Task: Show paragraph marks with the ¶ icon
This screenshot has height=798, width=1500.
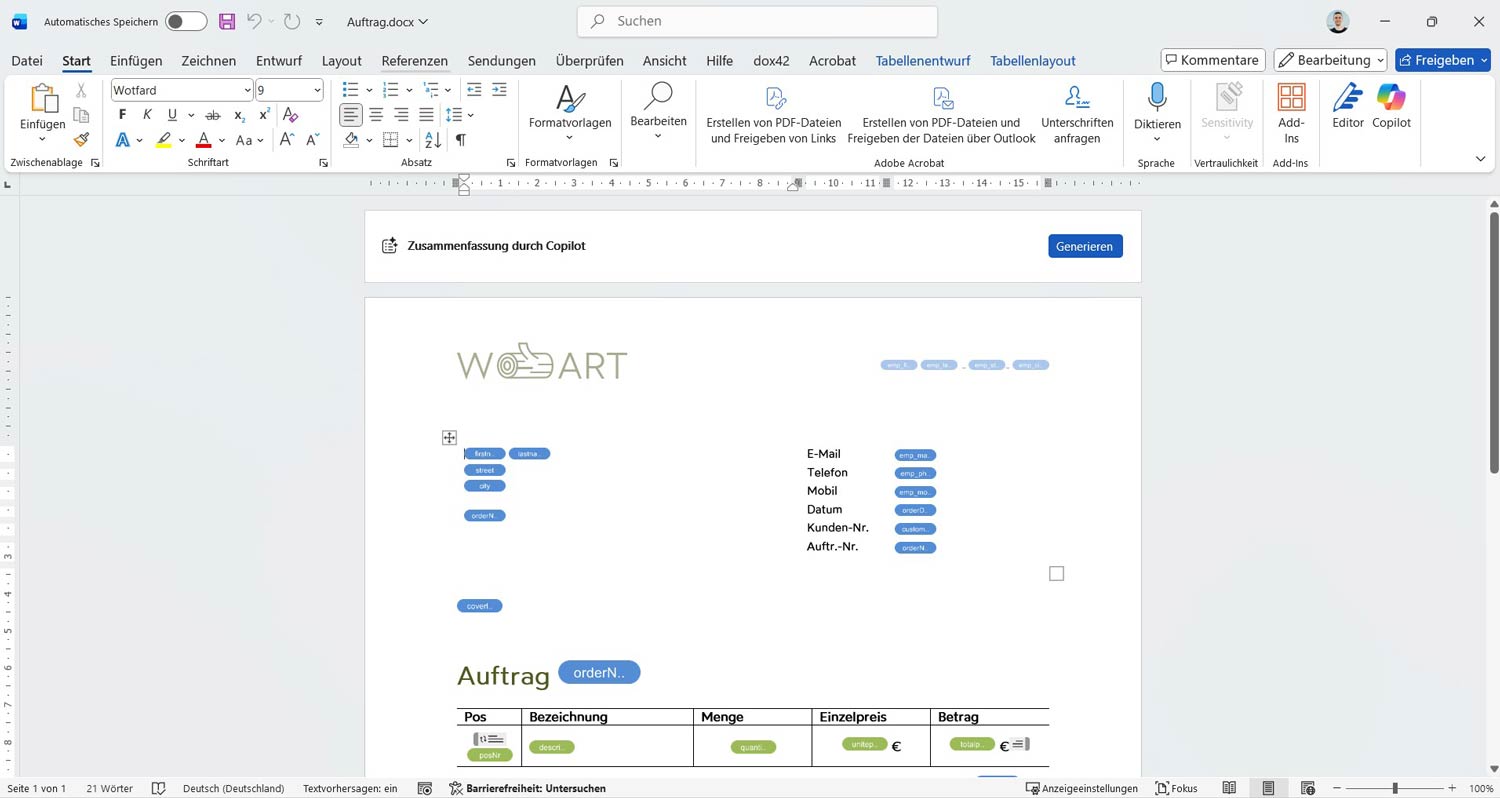Action: [x=460, y=139]
